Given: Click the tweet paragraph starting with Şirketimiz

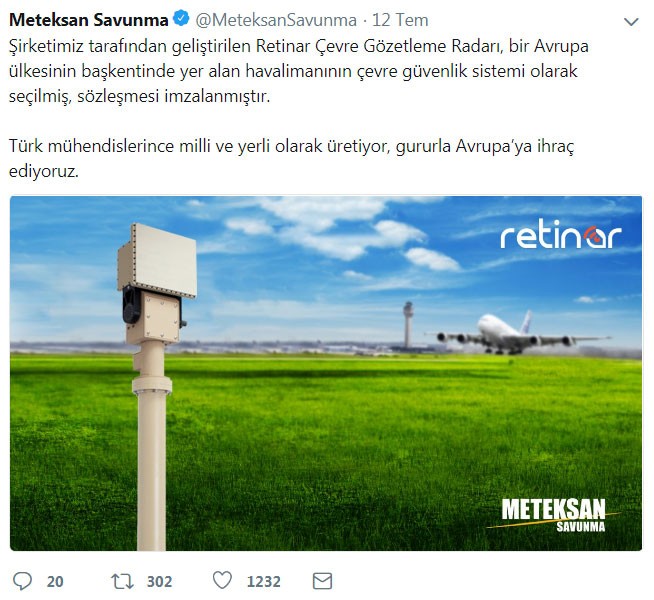Looking at the screenshot, I should click(x=299, y=71).
